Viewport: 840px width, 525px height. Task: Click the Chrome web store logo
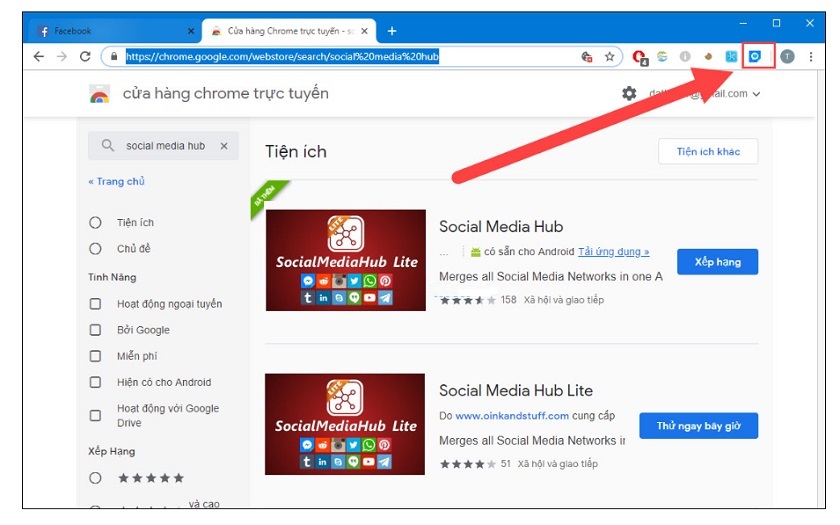(99, 94)
